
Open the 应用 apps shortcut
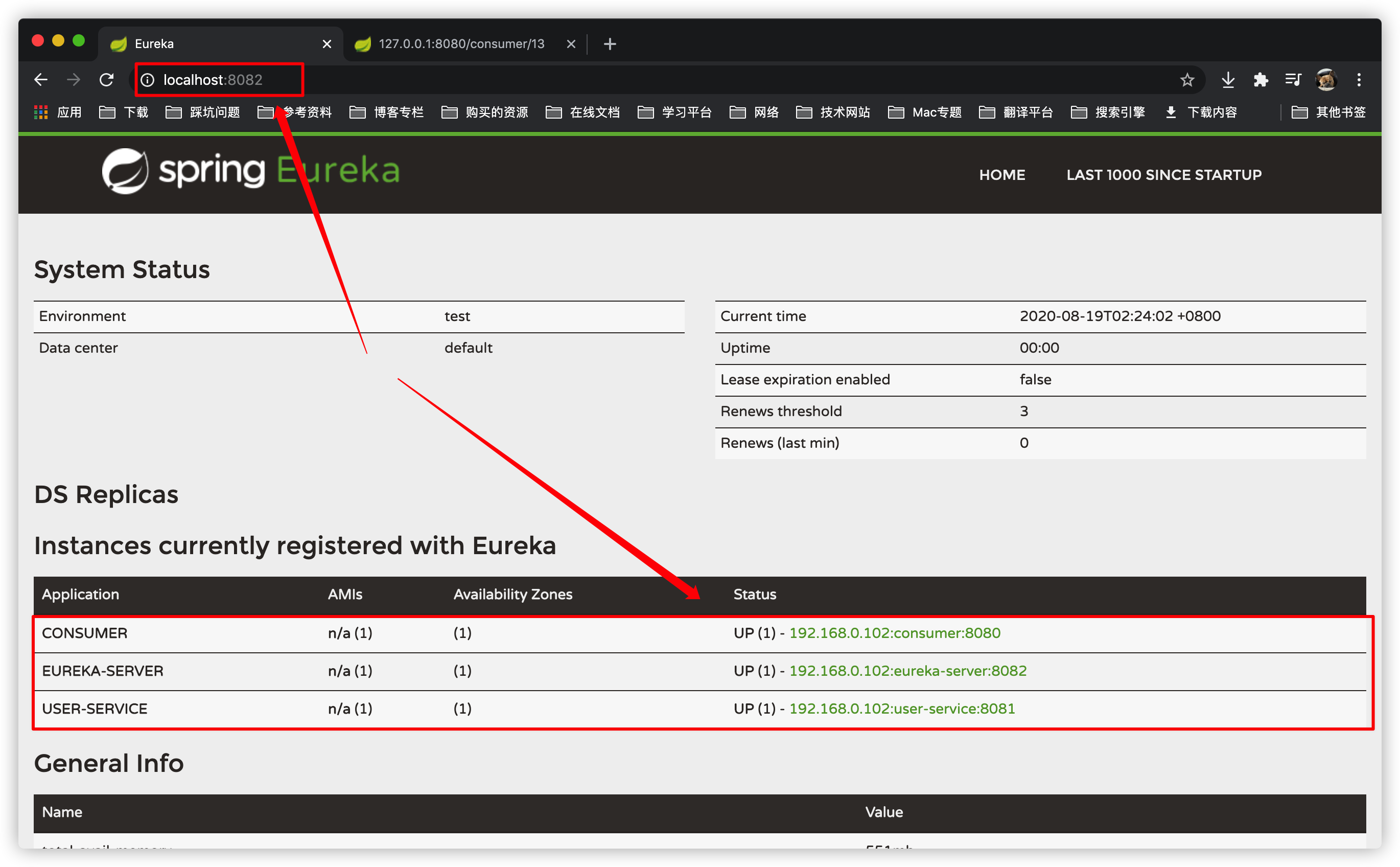click(58, 112)
